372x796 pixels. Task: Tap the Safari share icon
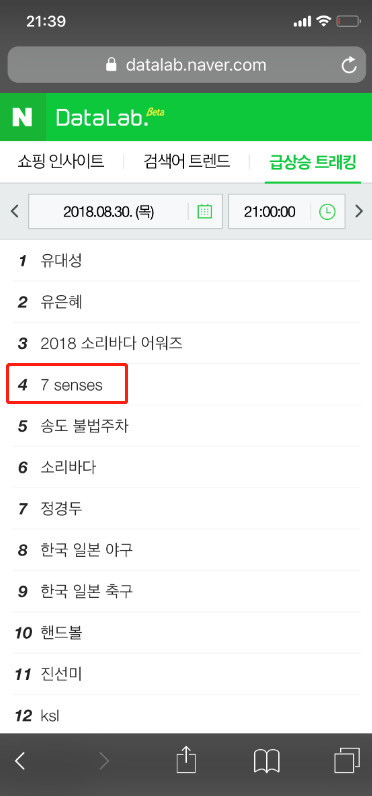186,760
